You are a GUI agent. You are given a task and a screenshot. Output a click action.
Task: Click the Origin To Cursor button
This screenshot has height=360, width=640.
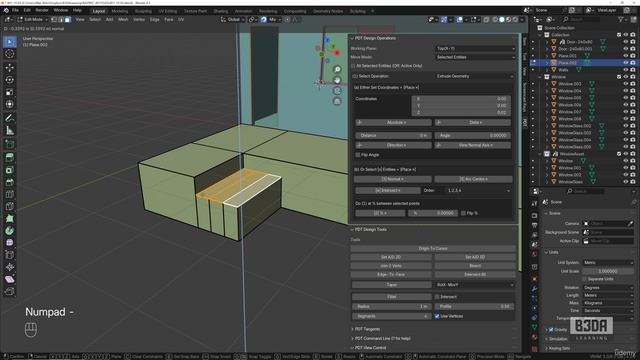click(433, 249)
